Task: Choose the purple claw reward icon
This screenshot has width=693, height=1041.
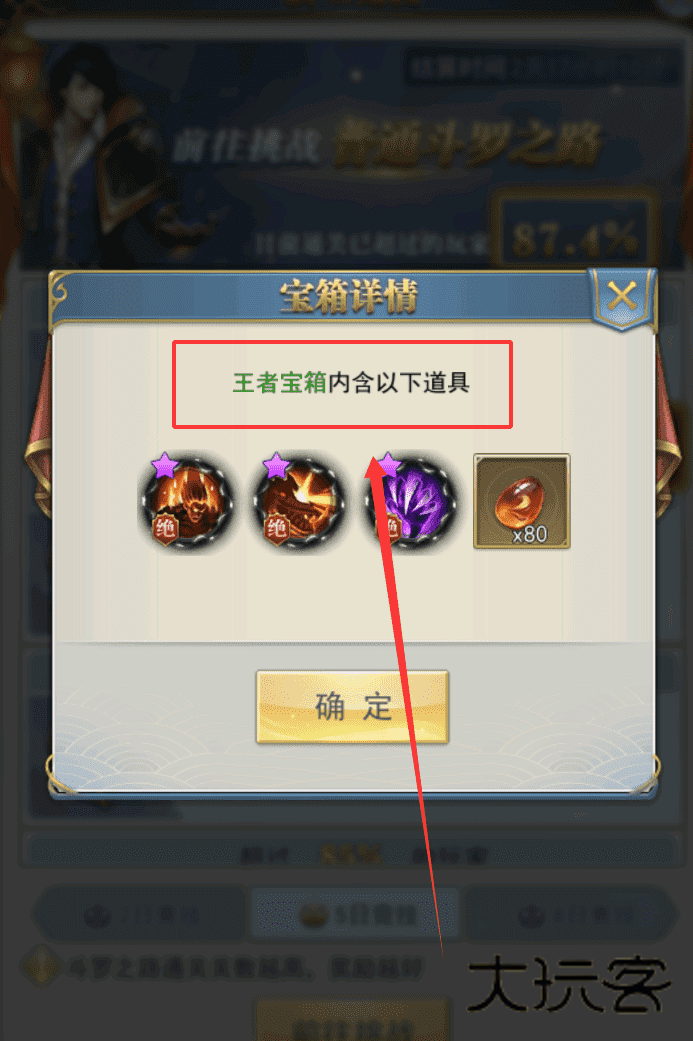Action: pos(411,503)
